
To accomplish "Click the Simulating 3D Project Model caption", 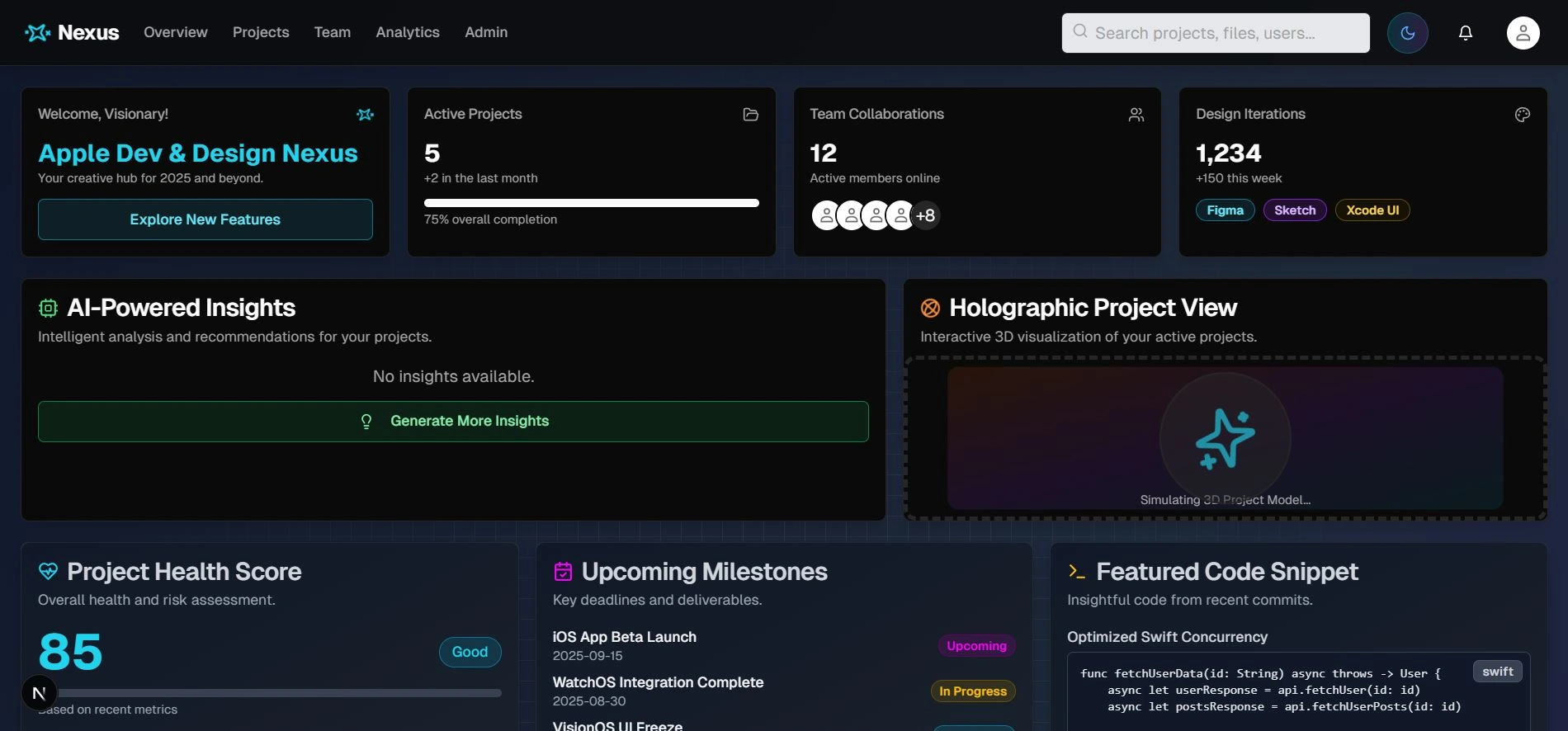I will coord(1226,500).
